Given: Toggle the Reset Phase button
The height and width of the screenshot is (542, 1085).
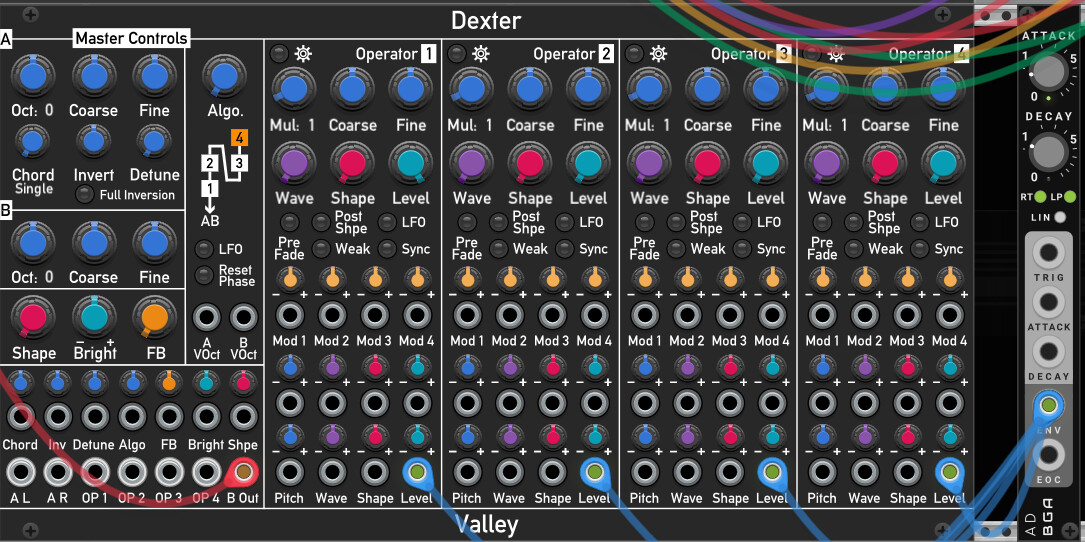Looking at the screenshot, I should (x=205, y=275).
